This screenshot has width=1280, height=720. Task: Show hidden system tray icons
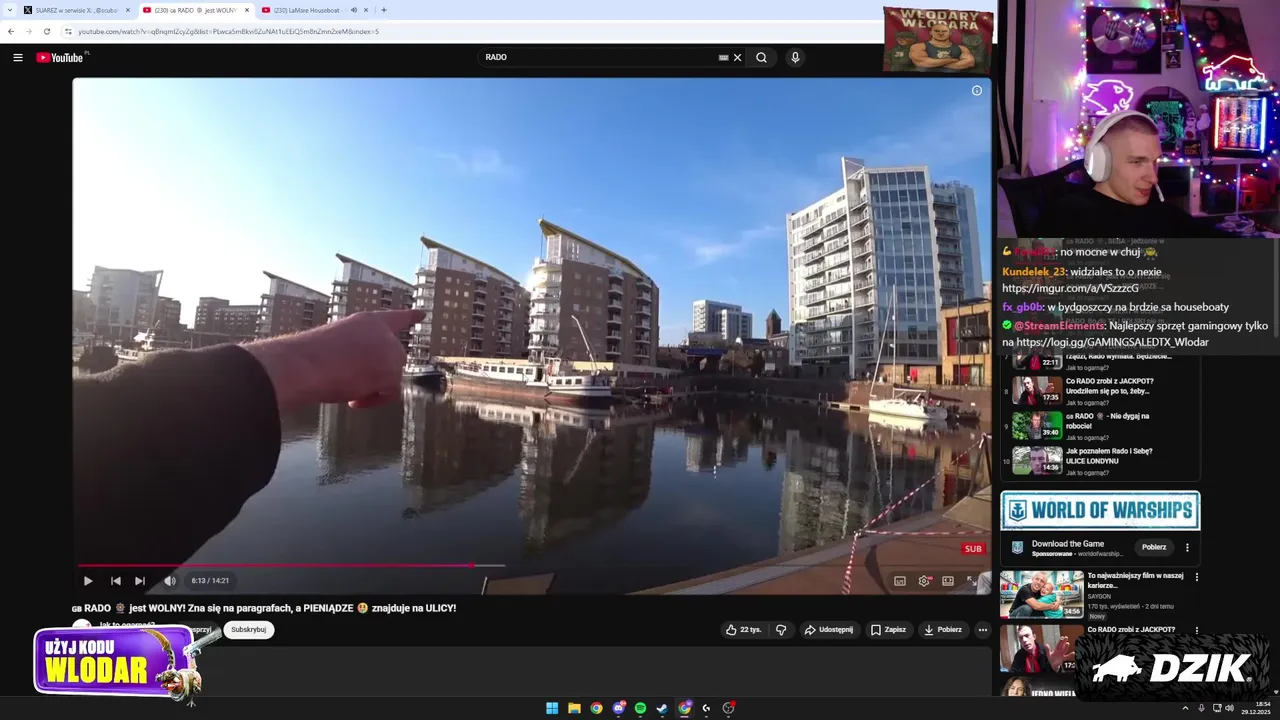pyautogui.click(x=1187, y=708)
